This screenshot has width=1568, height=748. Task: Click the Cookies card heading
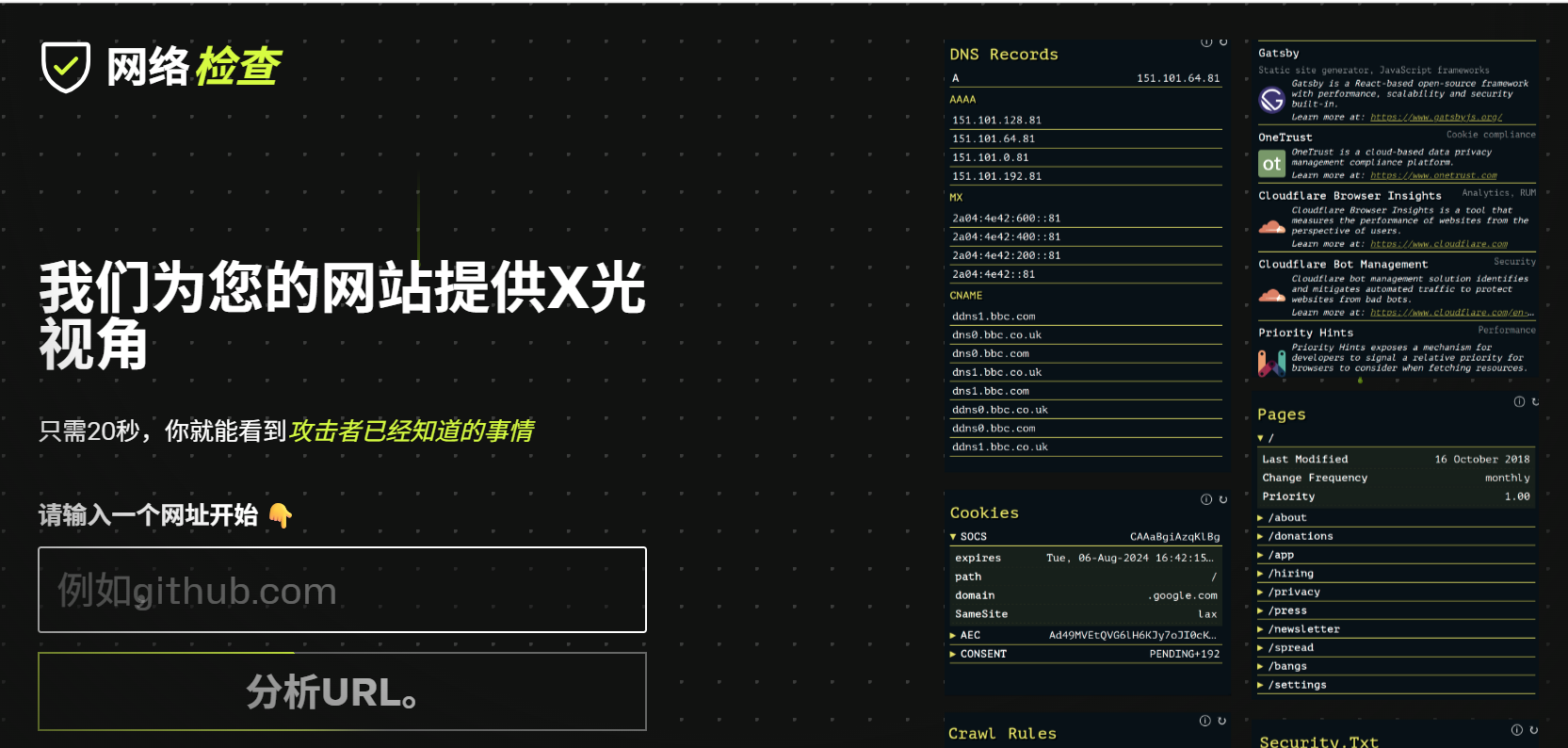click(x=984, y=512)
